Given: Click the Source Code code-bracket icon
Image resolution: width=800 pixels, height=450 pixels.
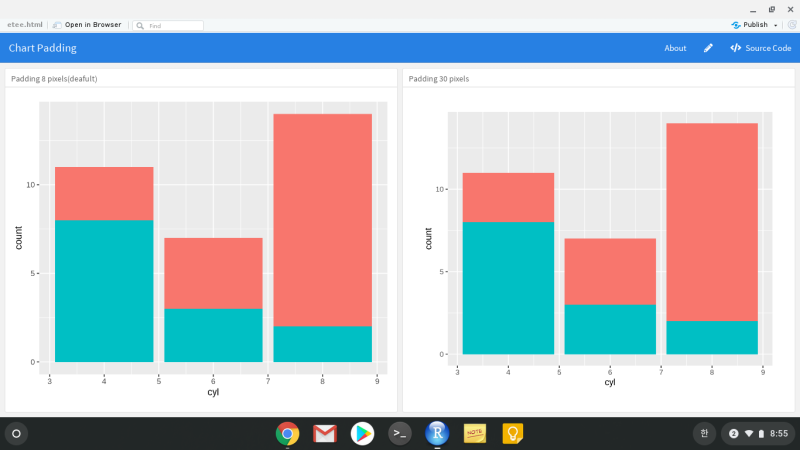Looking at the screenshot, I should click(735, 48).
